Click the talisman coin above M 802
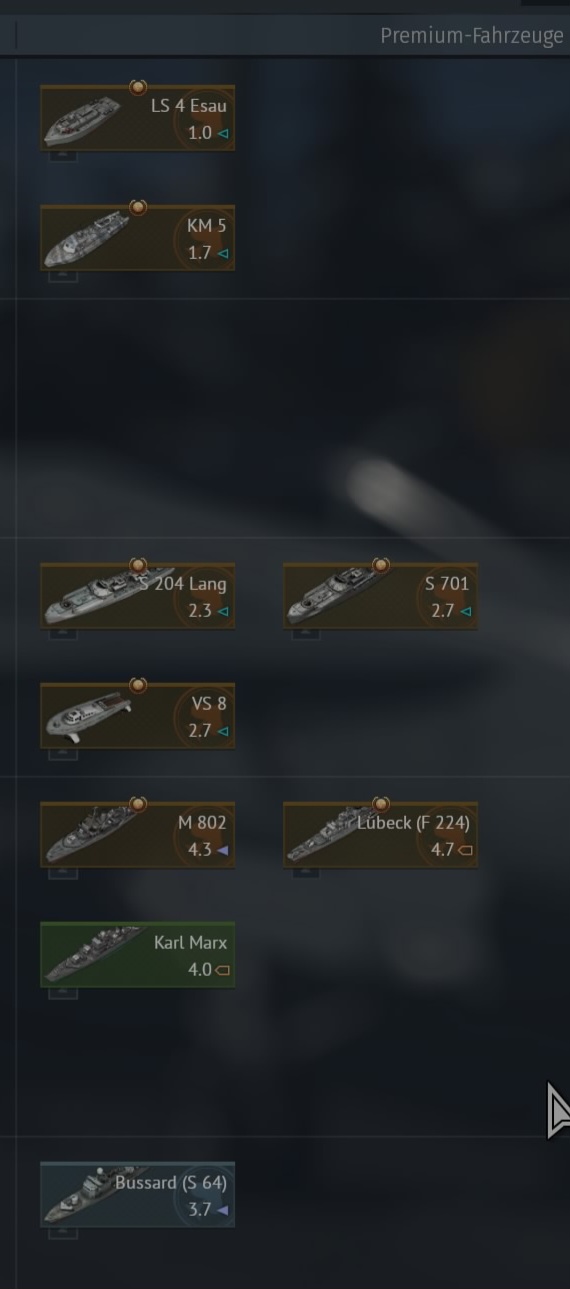 click(x=138, y=804)
